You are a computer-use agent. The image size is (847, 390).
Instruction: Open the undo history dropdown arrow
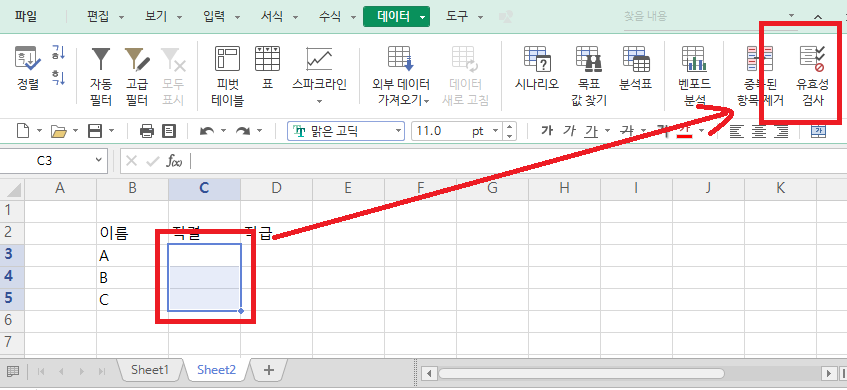(x=223, y=131)
